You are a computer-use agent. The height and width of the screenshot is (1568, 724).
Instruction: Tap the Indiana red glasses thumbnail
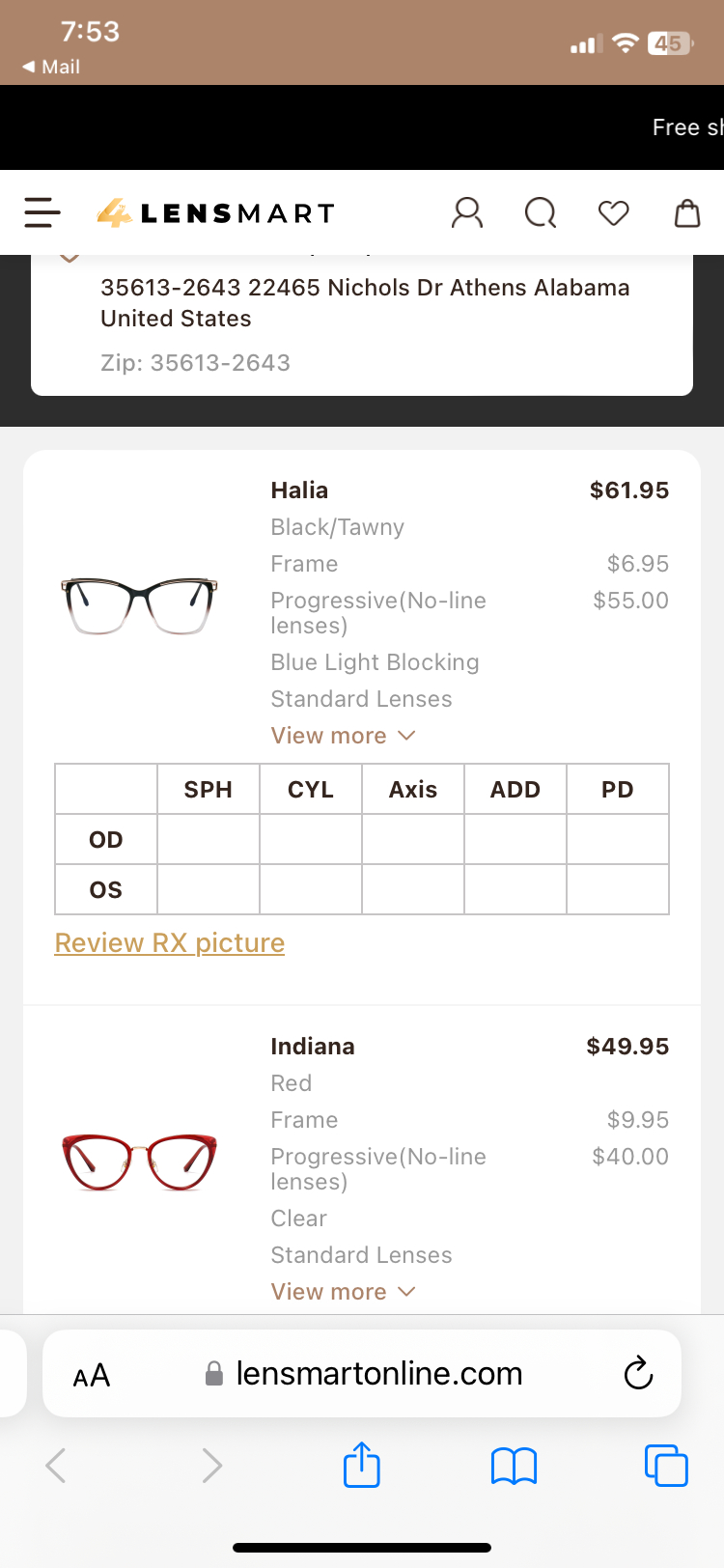pos(139,1161)
